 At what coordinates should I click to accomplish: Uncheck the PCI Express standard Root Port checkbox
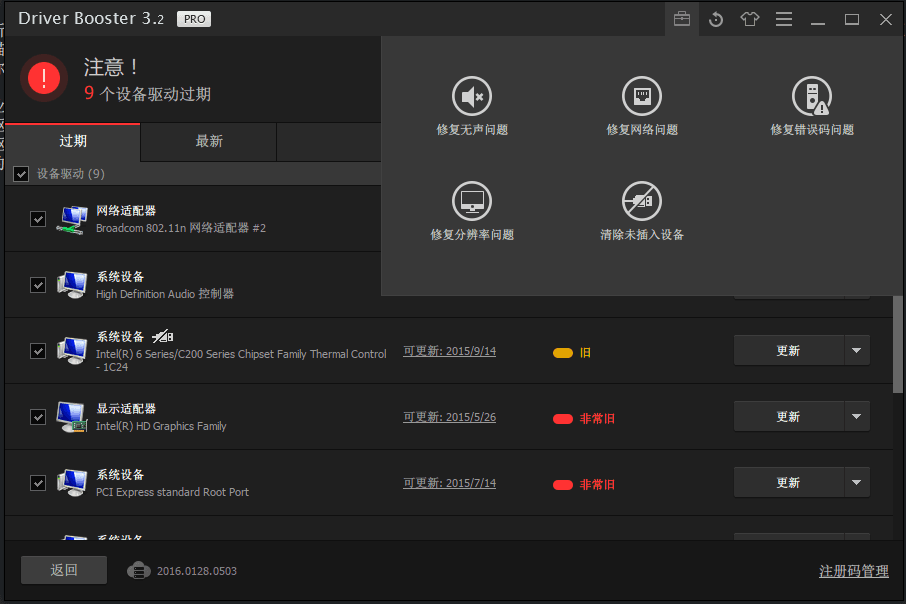tap(38, 483)
